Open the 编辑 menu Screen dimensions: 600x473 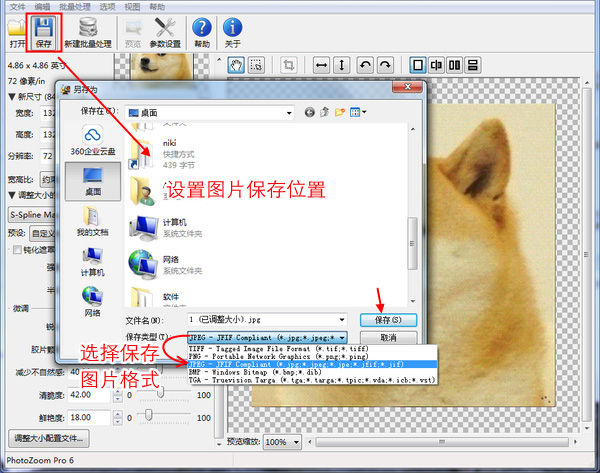(x=42, y=7)
